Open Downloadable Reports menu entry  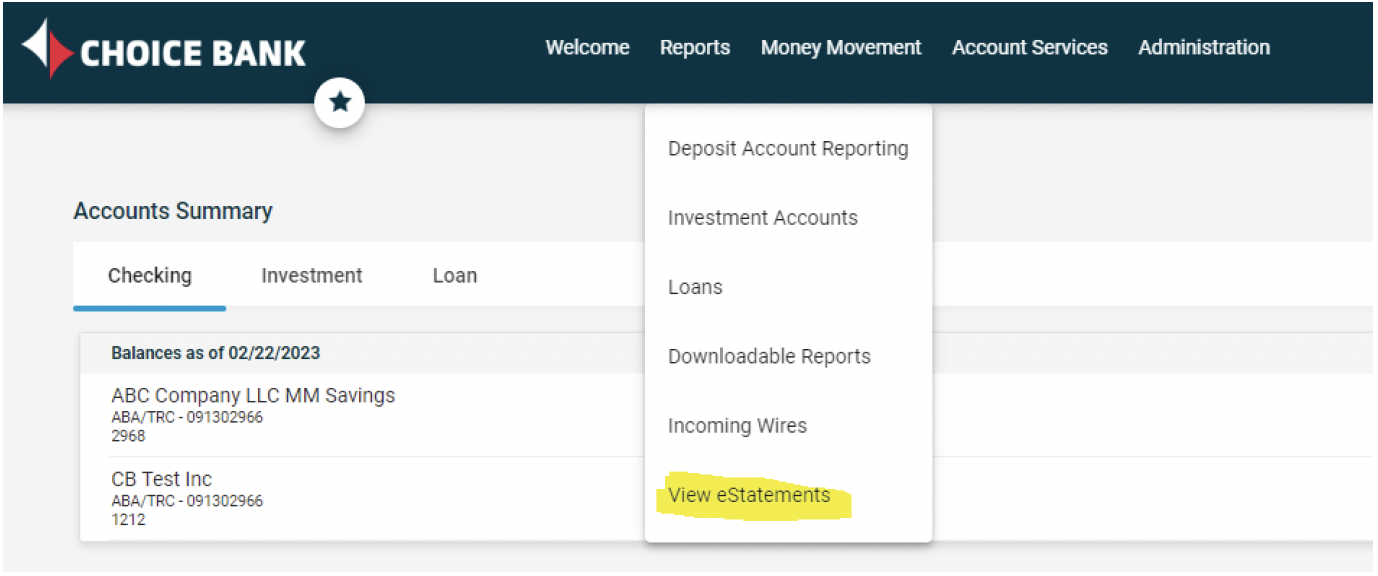pyautogui.click(x=769, y=357)
